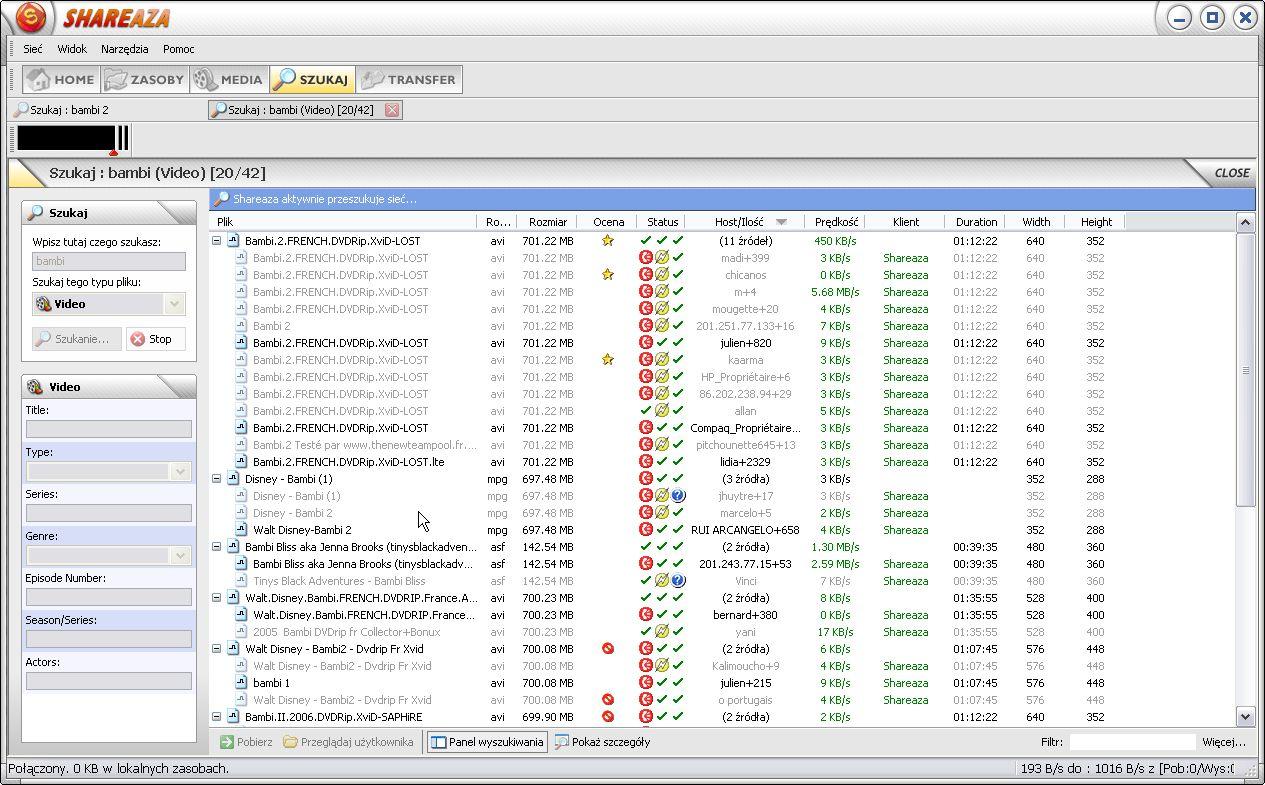Click the RUI ARCANGELO+658 host cell

tap(745, 530)
